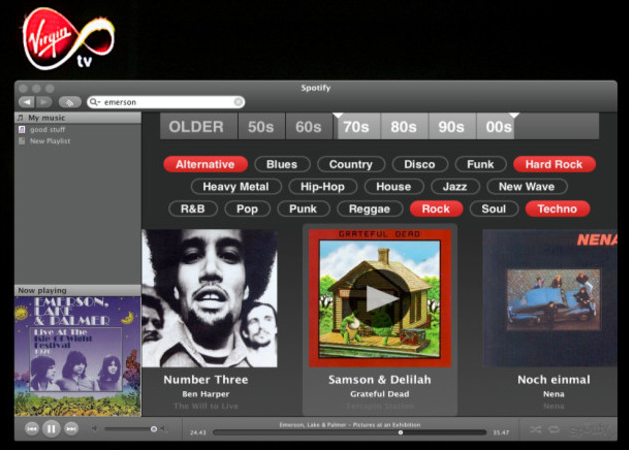
Task: Click the Now playing panel header
Action: [x=78, y=290]
